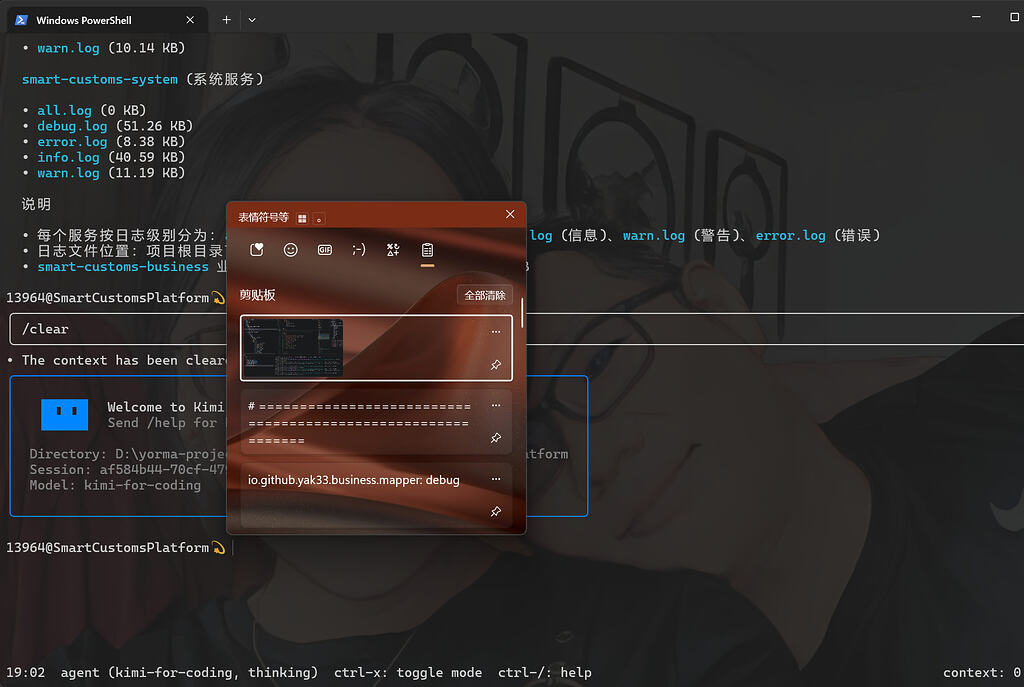Open a new terminal tab with plus
The width and height of the screenshot is (1024, 687).
click(226, 20)
